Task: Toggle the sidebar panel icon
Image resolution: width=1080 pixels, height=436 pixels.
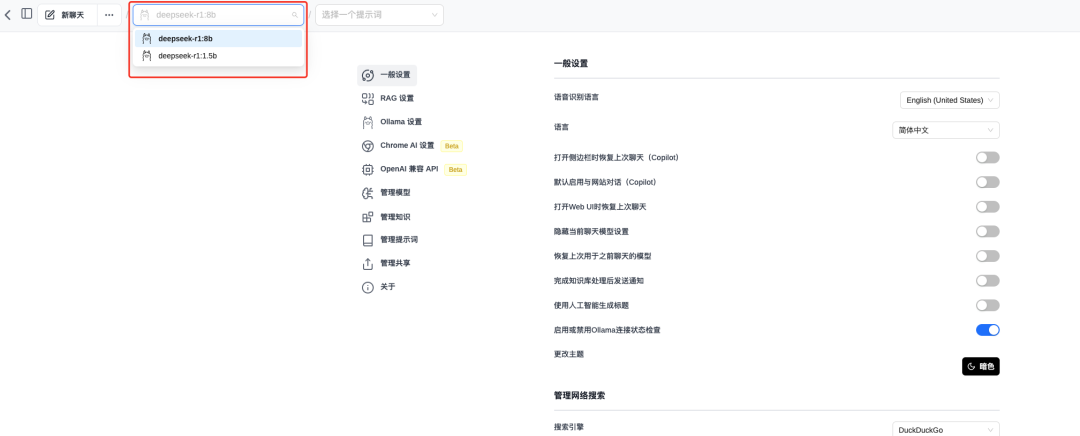Action: coord(27,14)
